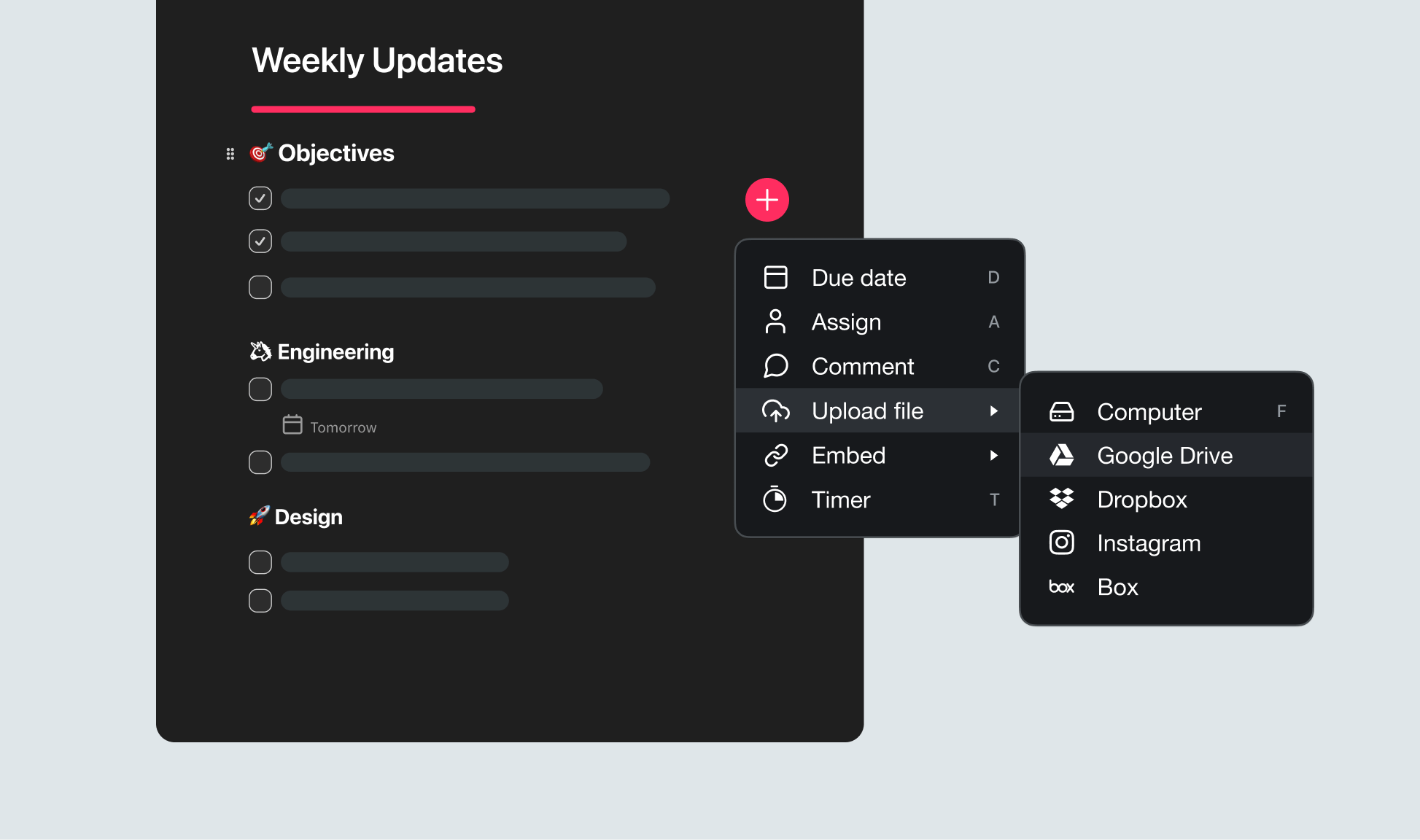Toggle the first checked Objectives checkbox
Viewport: 1420px width, 840px height.
260,198
